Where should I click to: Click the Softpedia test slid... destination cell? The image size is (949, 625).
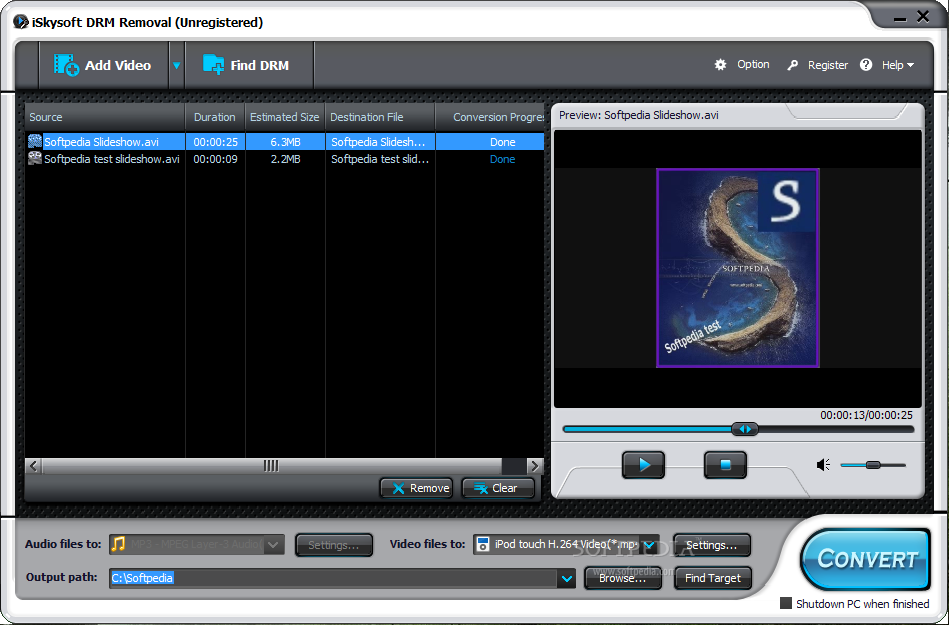click(380, 159)
